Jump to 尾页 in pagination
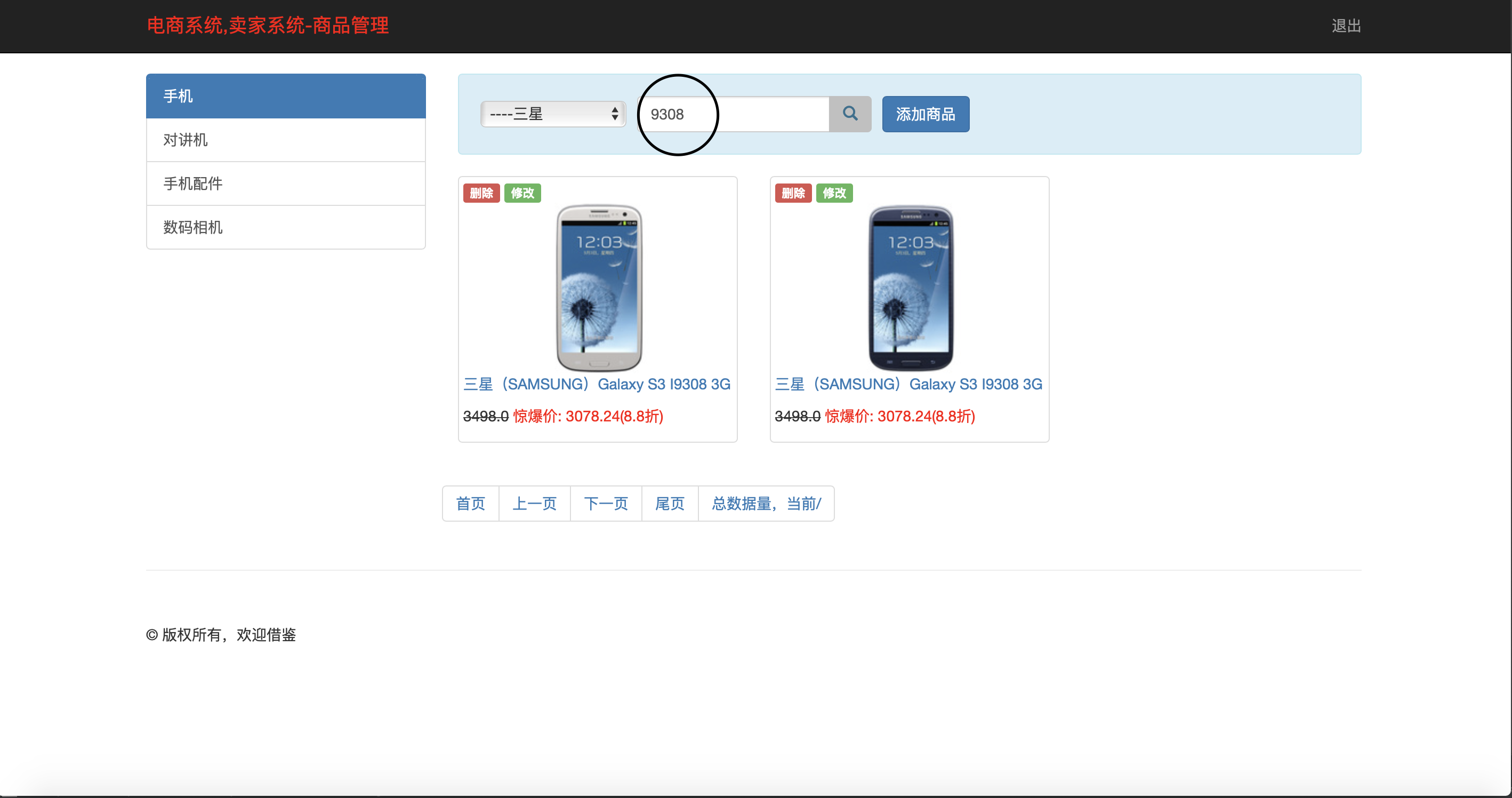Viewport: 1512px width, 798px height. pos(669,503)
